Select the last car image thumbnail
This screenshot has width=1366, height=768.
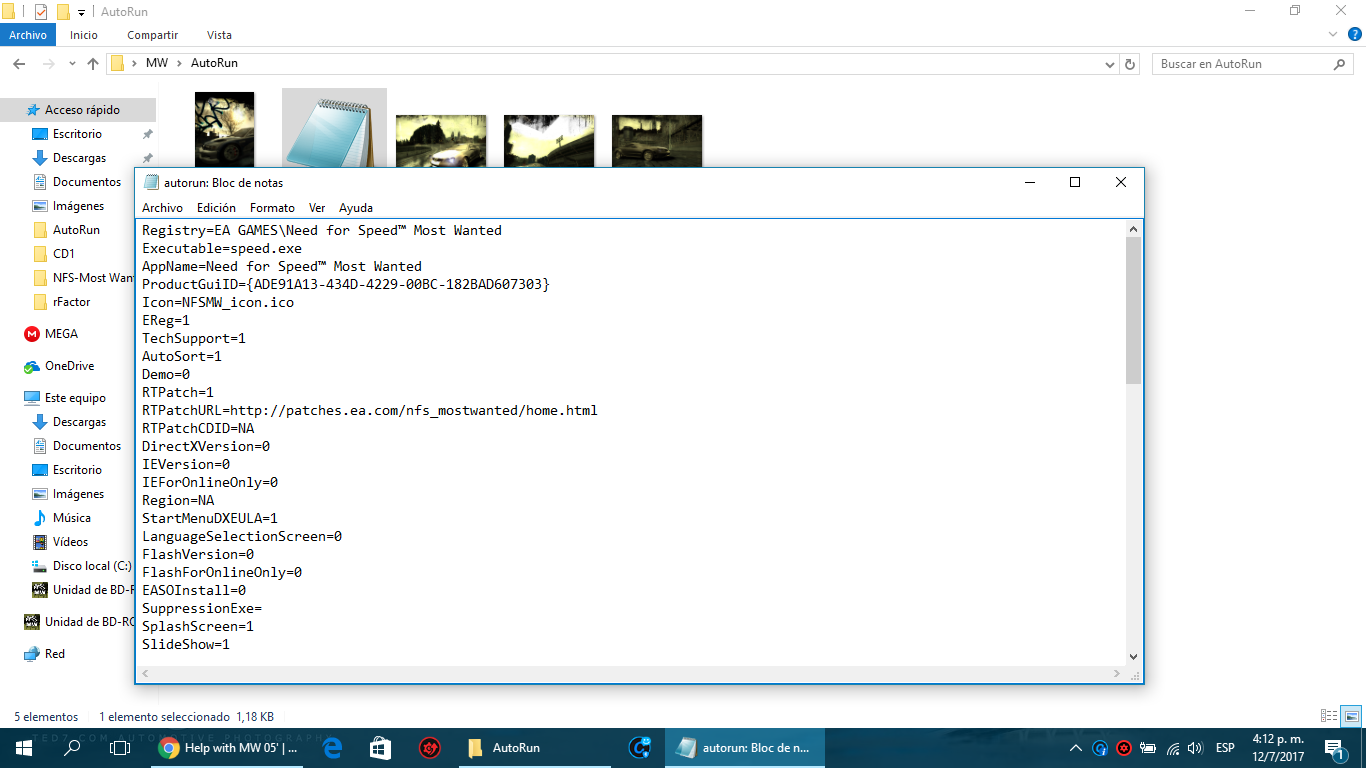657,141
